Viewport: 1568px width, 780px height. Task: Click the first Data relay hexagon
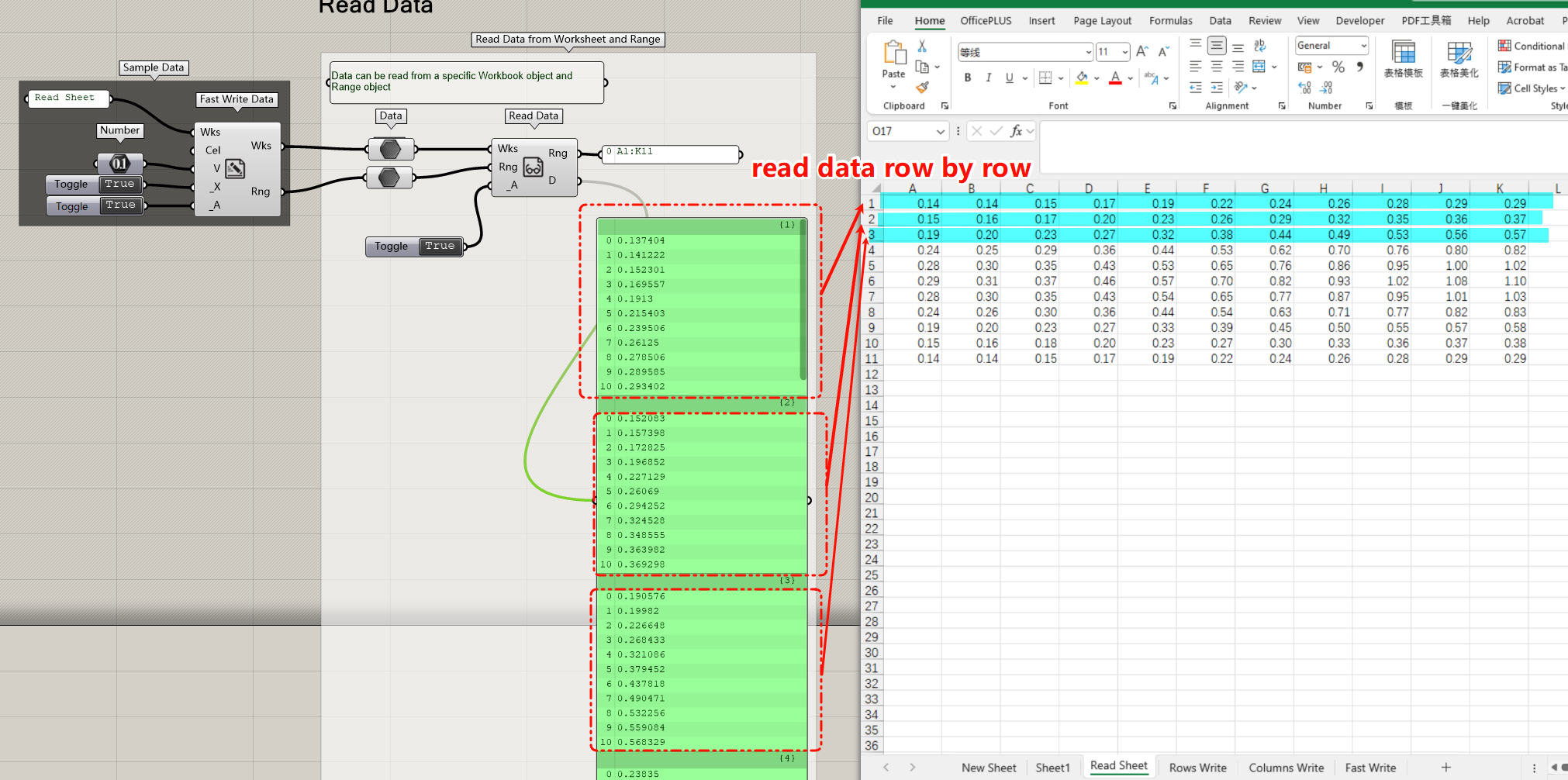coord(390,148)
